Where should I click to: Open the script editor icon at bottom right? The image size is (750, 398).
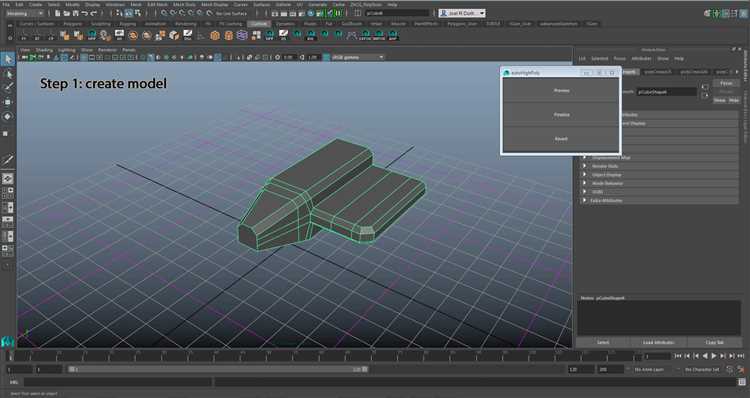click(742, 382)
